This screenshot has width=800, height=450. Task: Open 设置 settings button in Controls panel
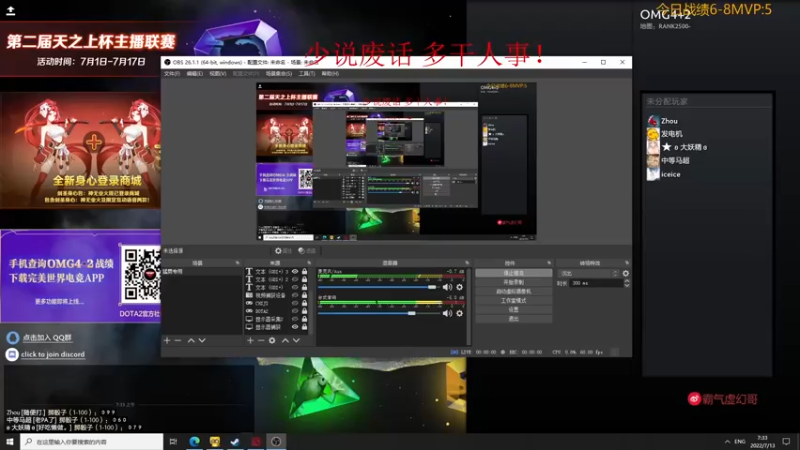(514, 310)
